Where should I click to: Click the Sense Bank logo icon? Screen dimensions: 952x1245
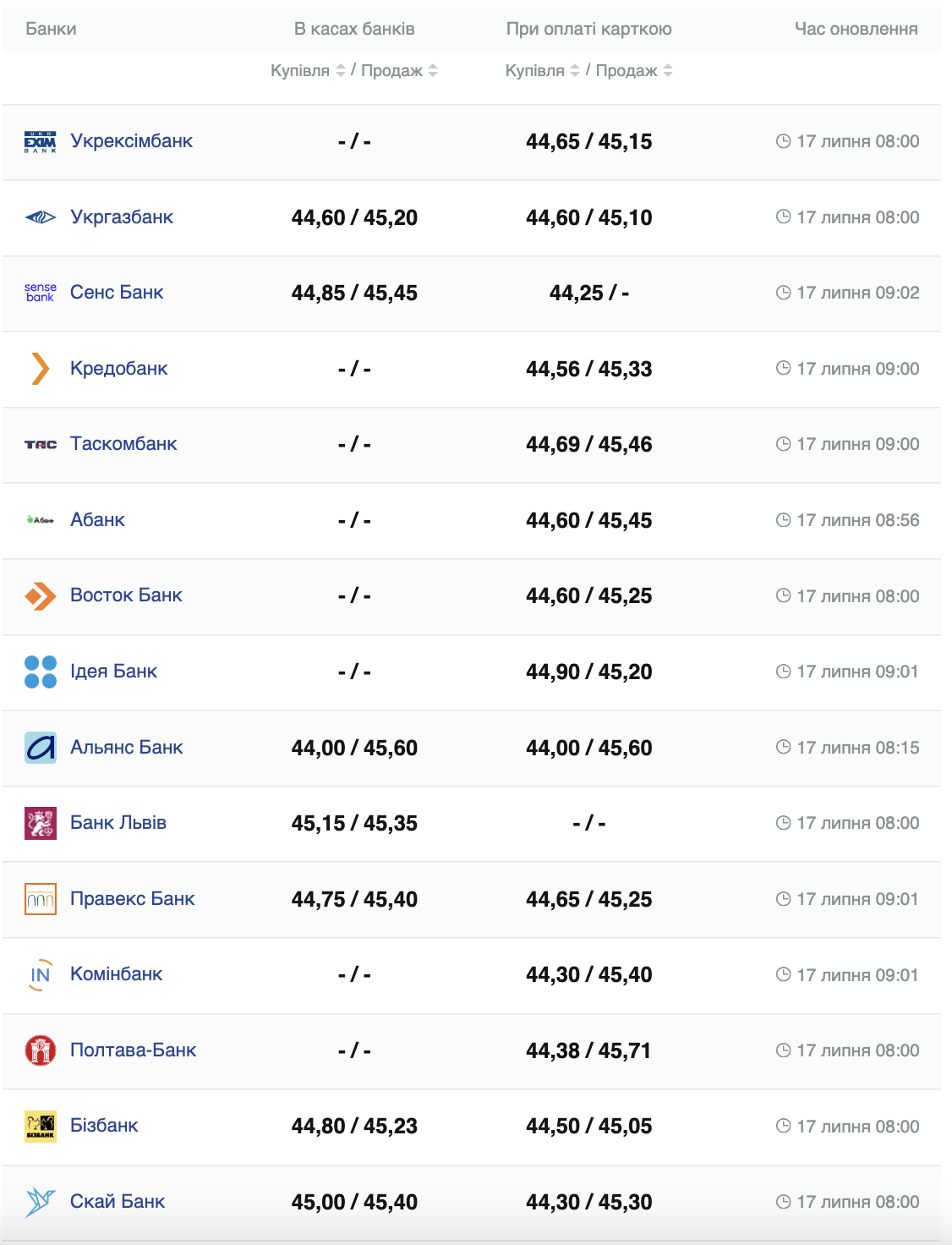click(41, 293)
